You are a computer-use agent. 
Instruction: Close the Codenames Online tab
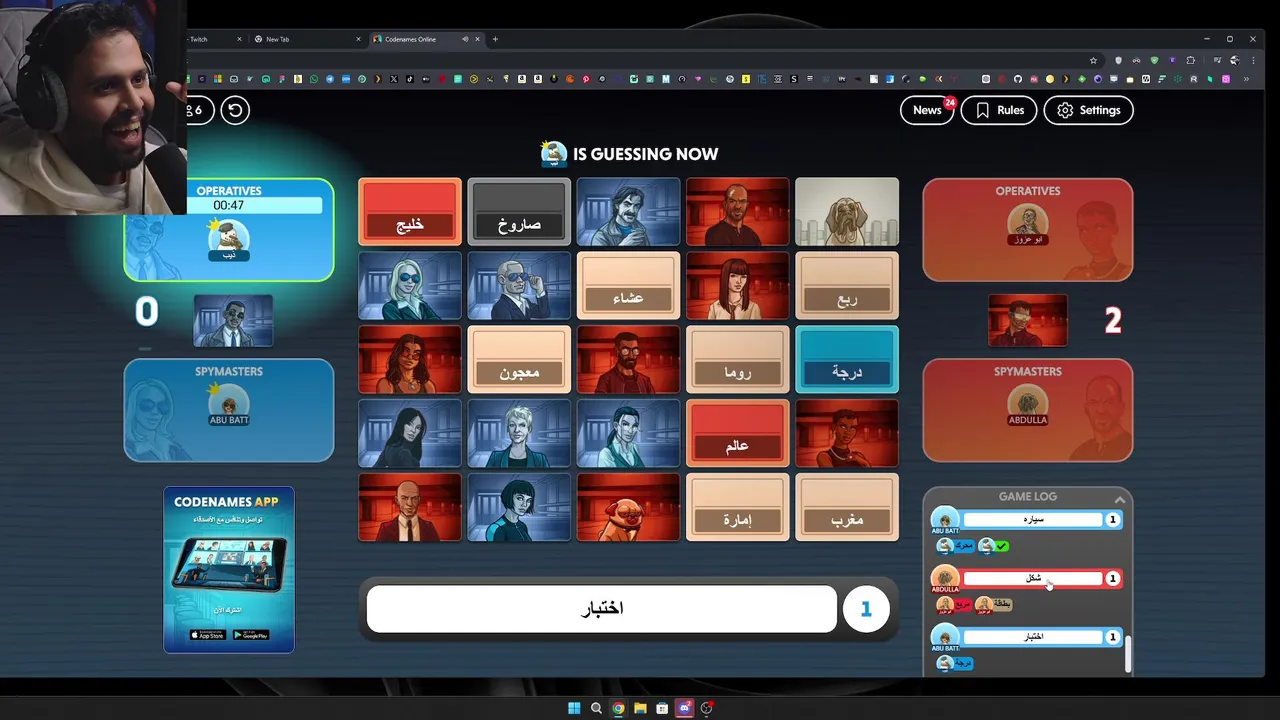(x=477, y=39)
